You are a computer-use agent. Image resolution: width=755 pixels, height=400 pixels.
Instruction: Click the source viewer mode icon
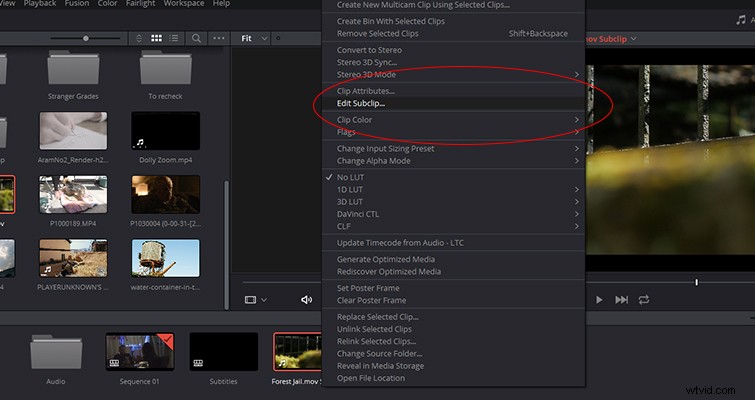coord(250,300)
